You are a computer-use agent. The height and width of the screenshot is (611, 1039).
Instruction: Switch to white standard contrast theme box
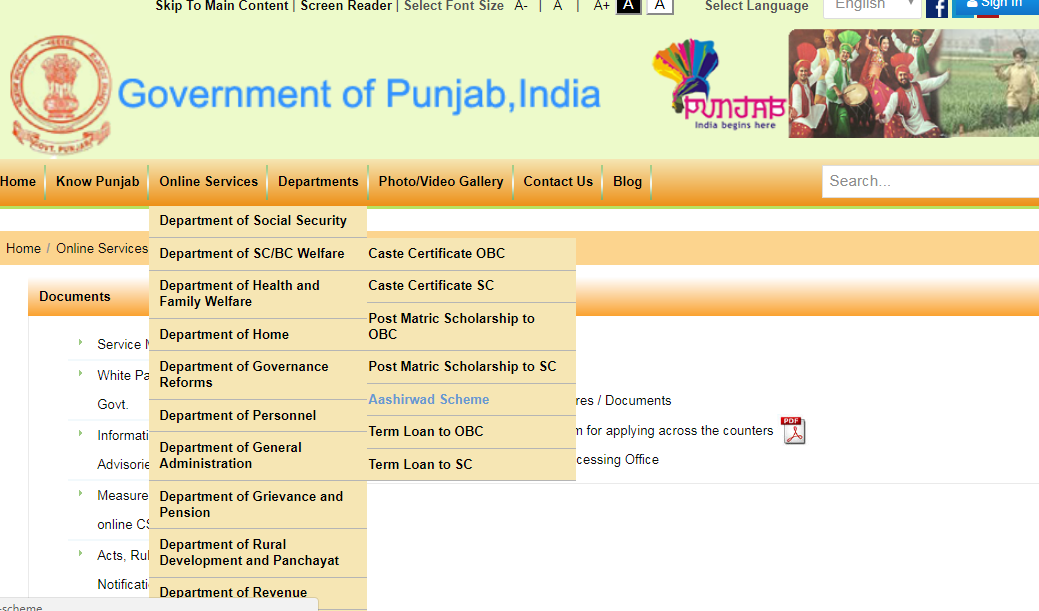click(660, 6)
